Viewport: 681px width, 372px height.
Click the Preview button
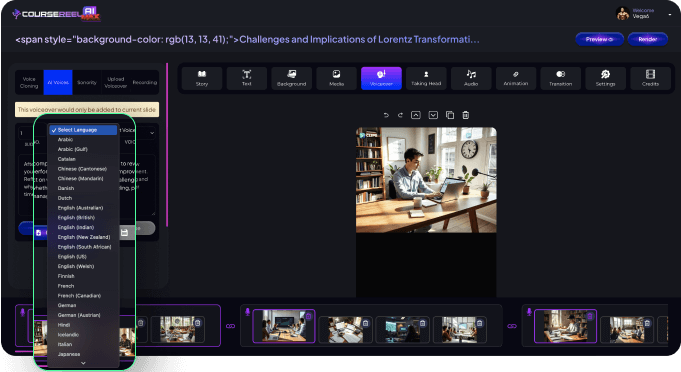coord(599,39)
